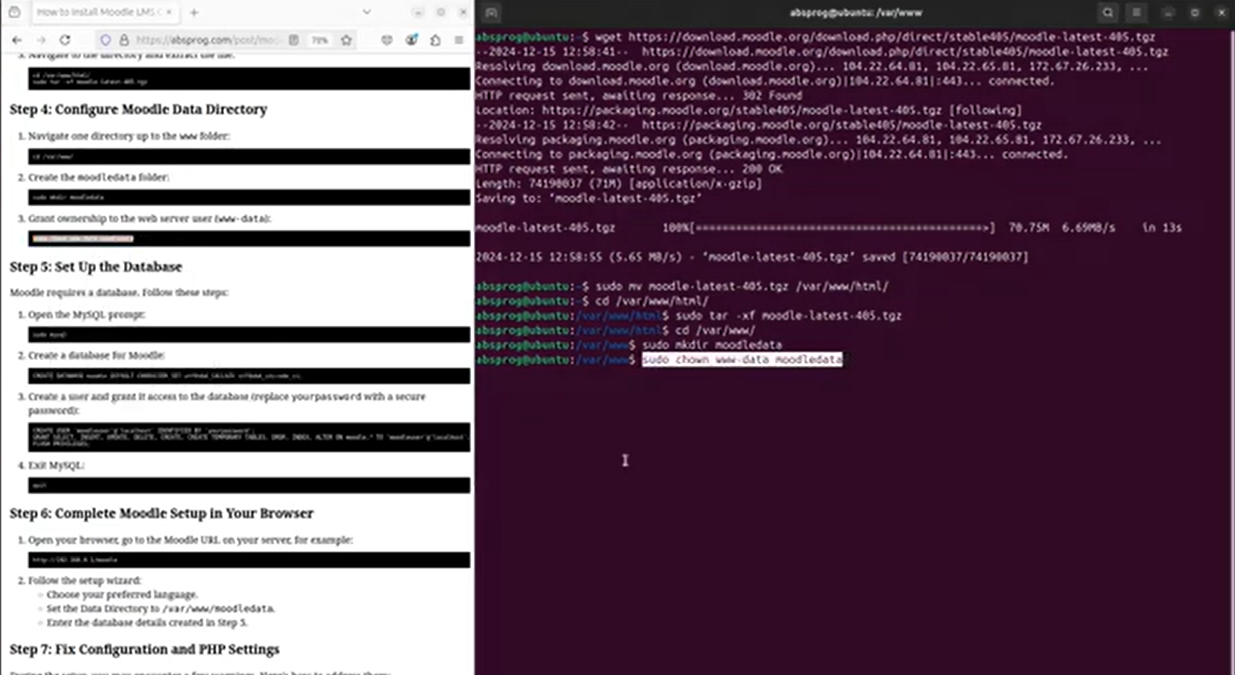Image resolution: width=1235 pixels, height=675 pixels.
Task: Click terminal line 'cd /var/www/html/'
Action: tap(592, 300)
